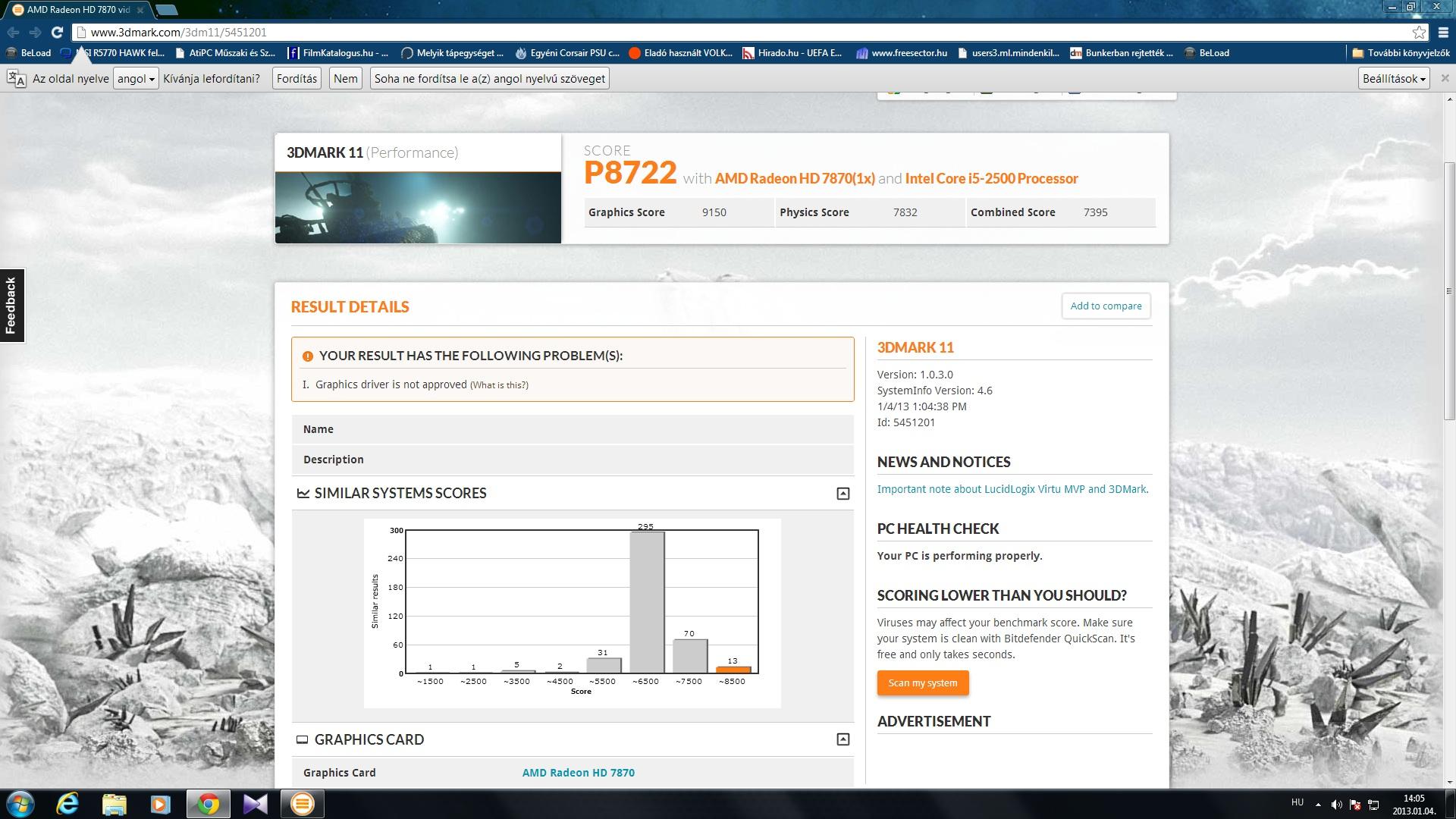1456x819 pixels.
Task: Open the angol language dropdown
Action: pyautogui.click(x=136, y=79)
